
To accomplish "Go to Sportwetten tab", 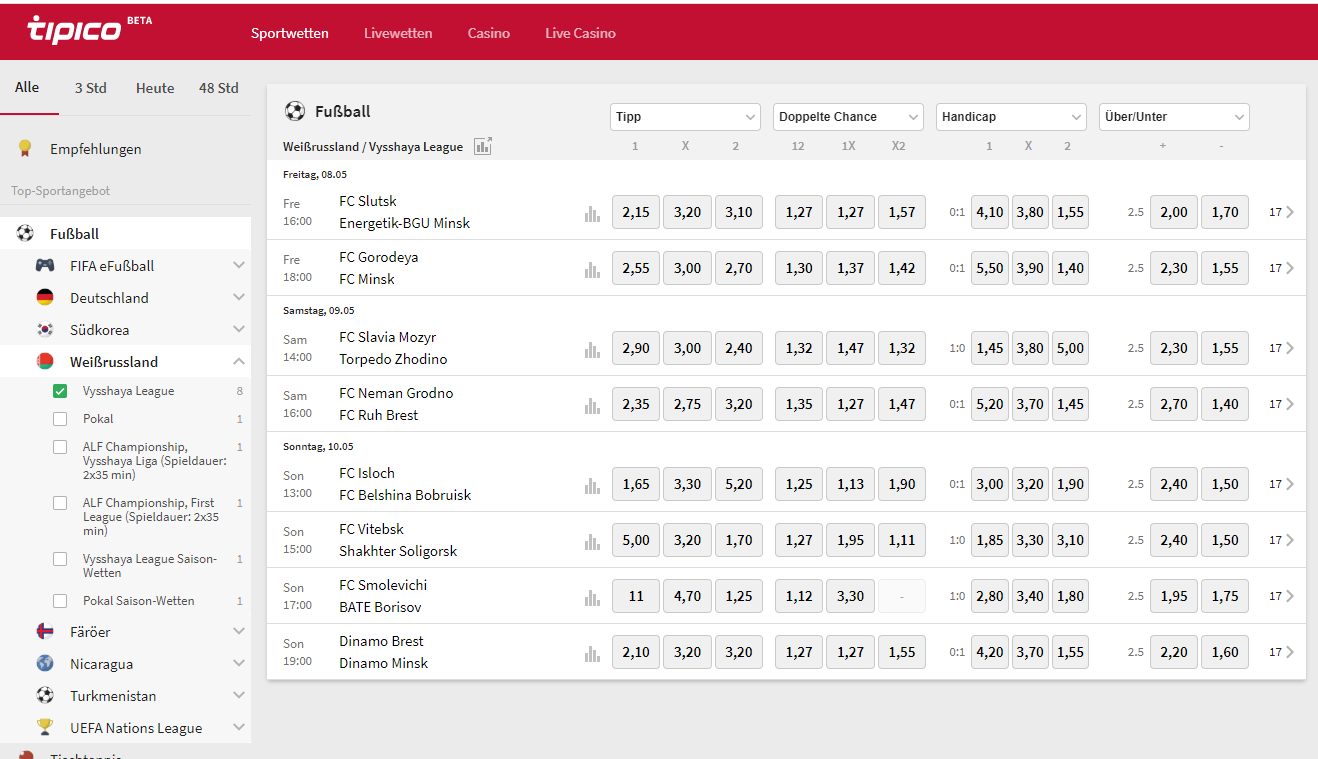I will tap(290, 33).
